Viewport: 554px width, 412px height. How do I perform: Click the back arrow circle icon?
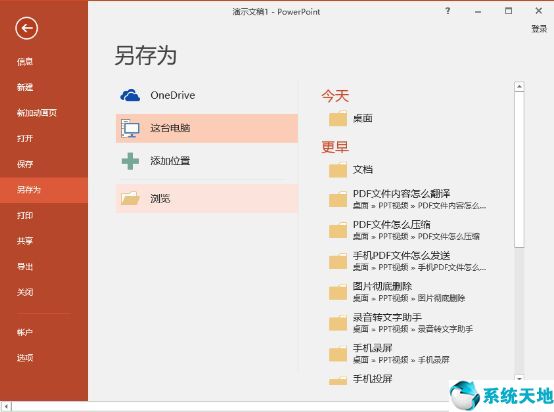pos(26,28)
